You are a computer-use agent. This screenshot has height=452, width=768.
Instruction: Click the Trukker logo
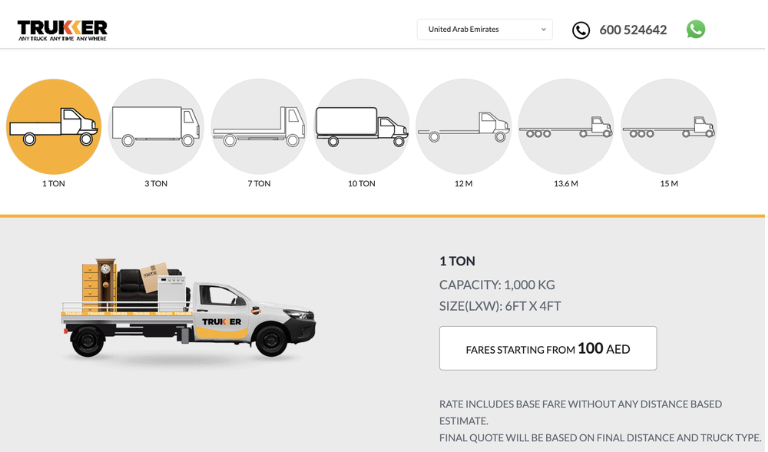point(62,29)
